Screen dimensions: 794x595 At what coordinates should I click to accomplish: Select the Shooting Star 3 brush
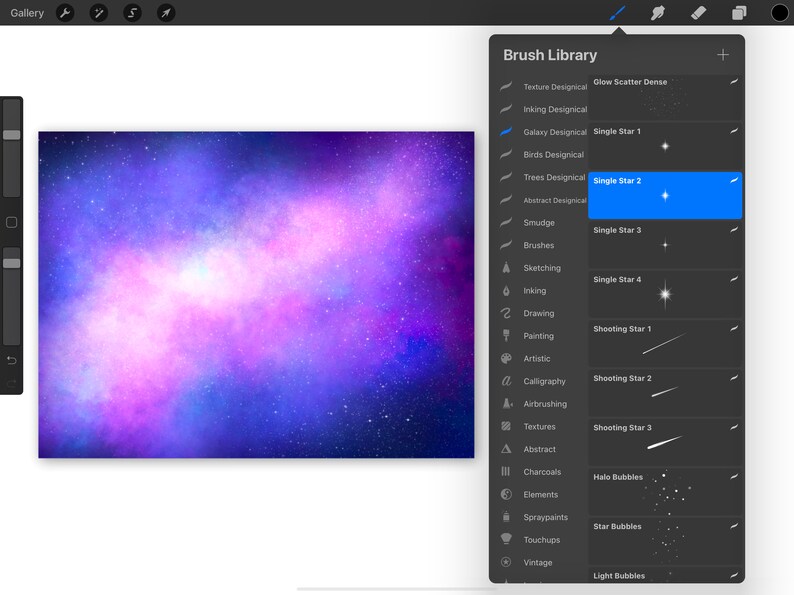665,442
